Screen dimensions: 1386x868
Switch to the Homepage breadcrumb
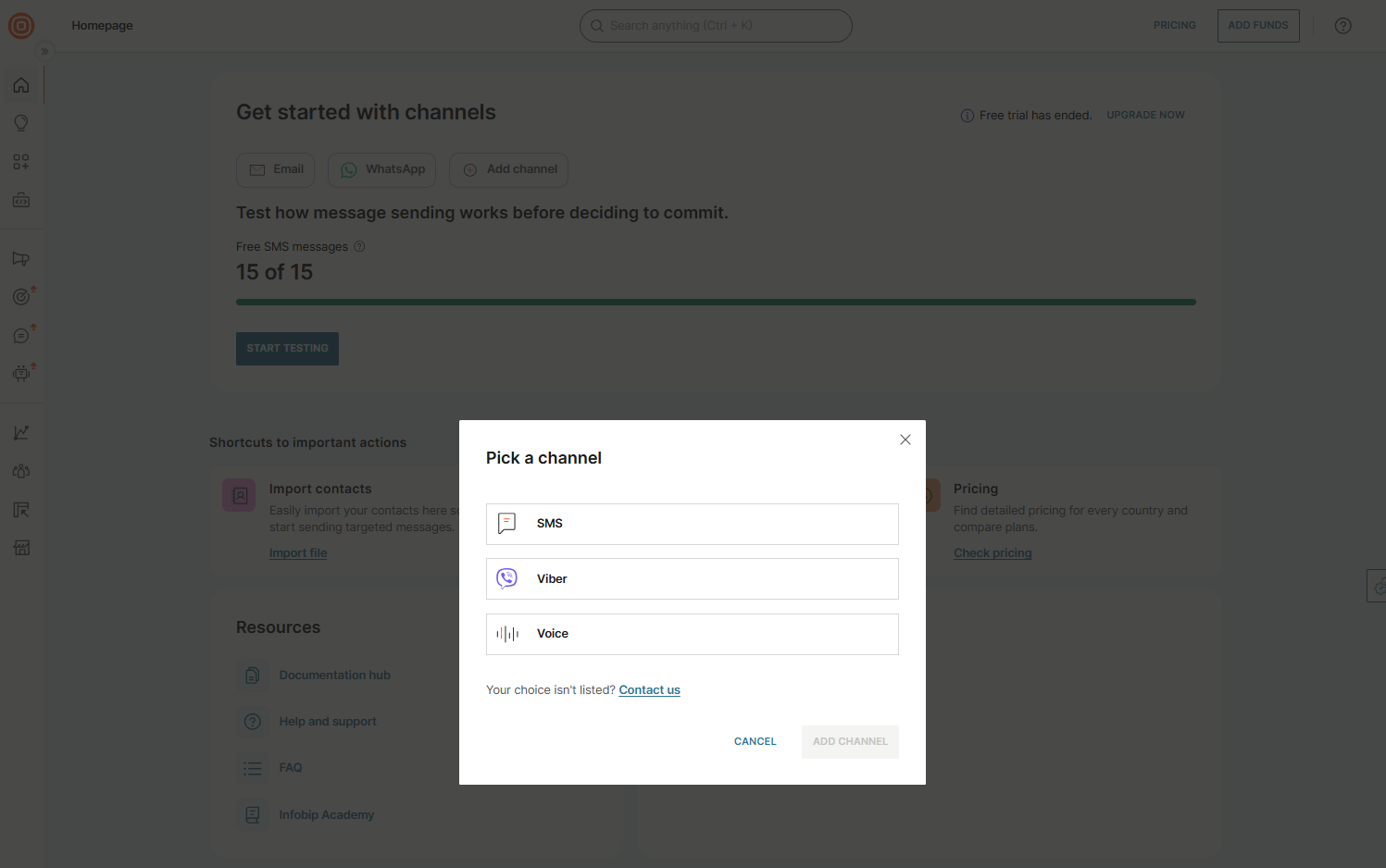[102, 25]
